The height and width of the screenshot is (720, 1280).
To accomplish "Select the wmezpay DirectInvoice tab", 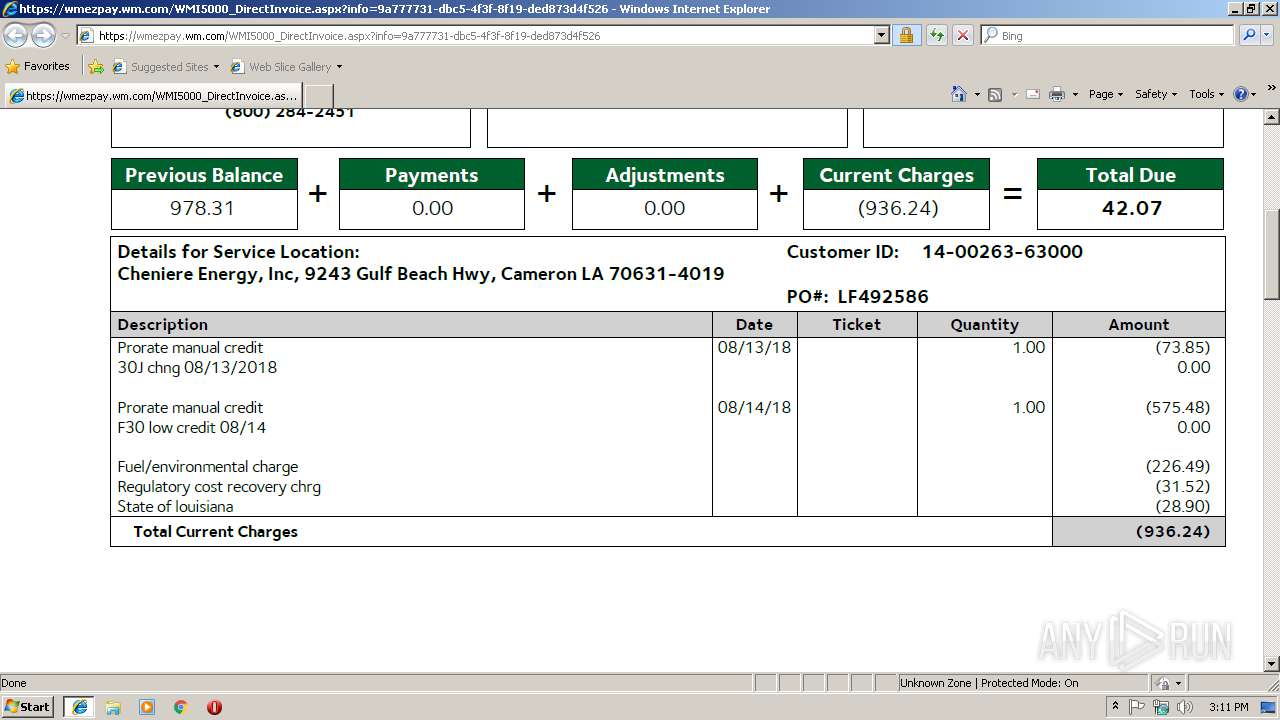I will coord(152,95).
